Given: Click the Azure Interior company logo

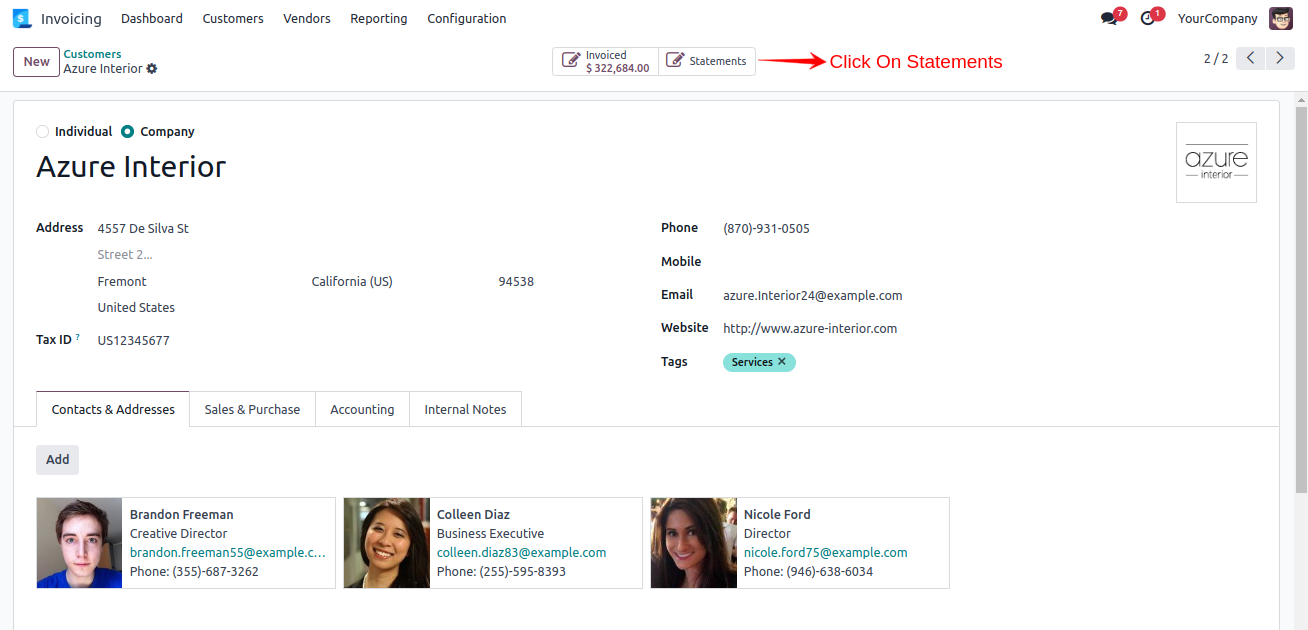Looking at the screenshot, I should pyautogui.click(x=1216, y=163).
